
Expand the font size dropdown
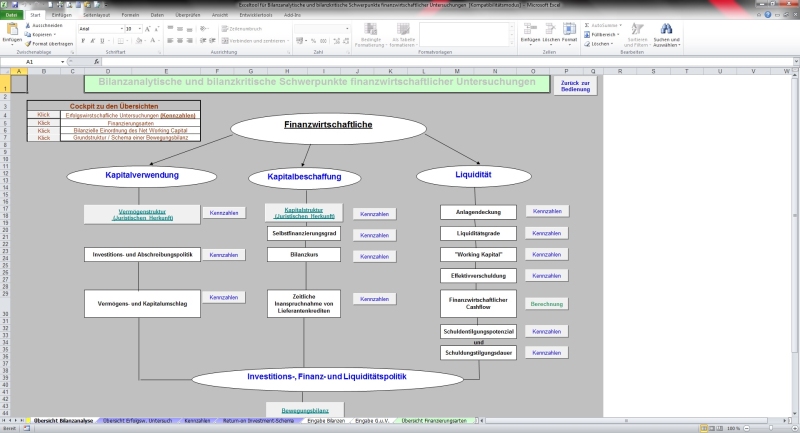point(135,28)
